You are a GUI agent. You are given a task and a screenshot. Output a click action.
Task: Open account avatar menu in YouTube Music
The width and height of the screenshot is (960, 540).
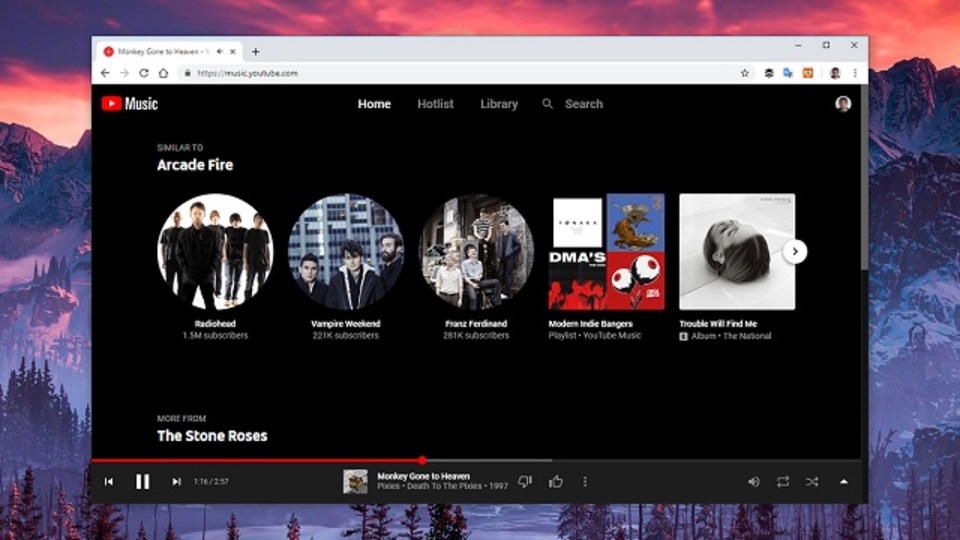843,104
